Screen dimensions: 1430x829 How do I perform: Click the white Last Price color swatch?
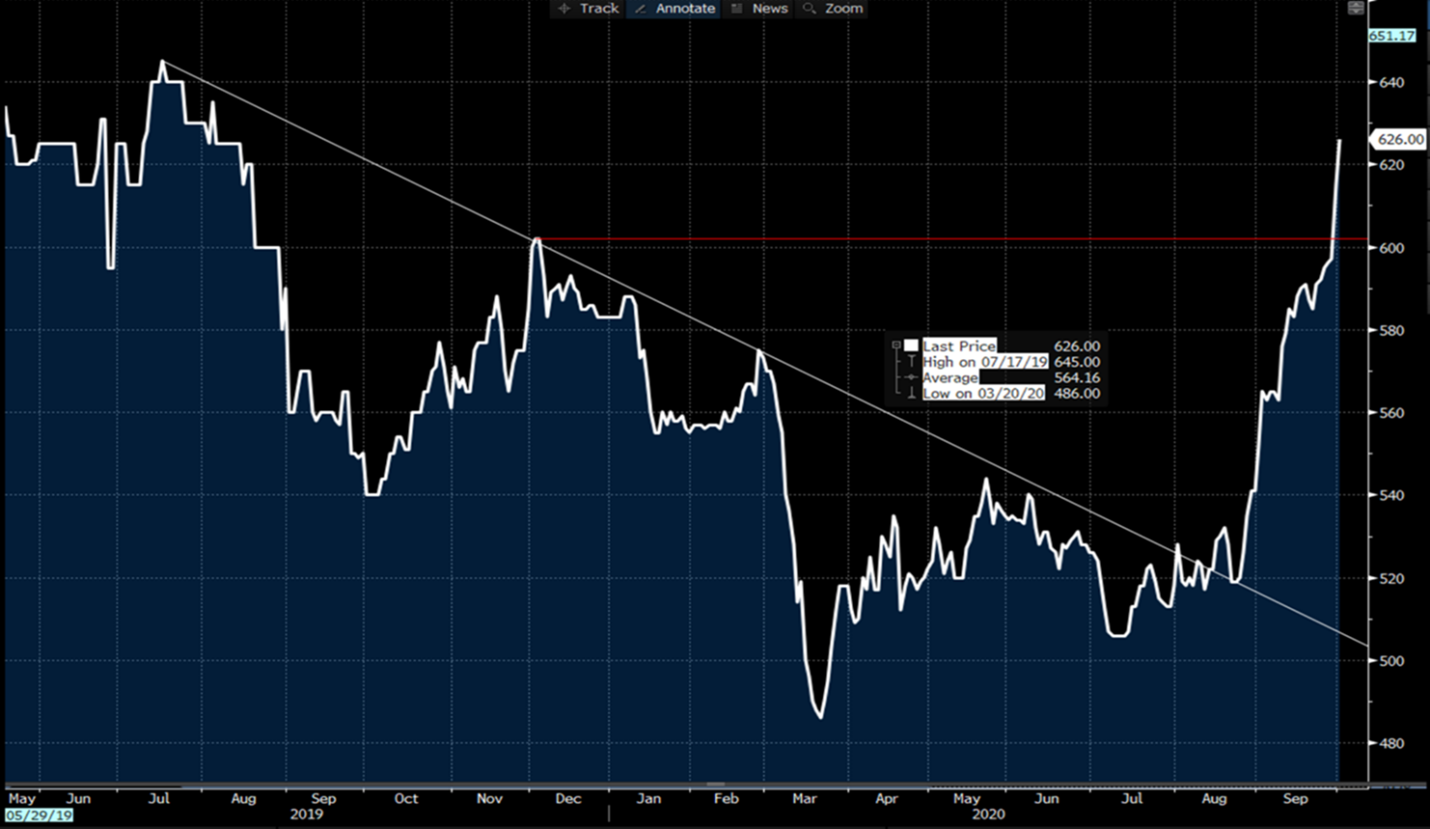tap(911, 345)
